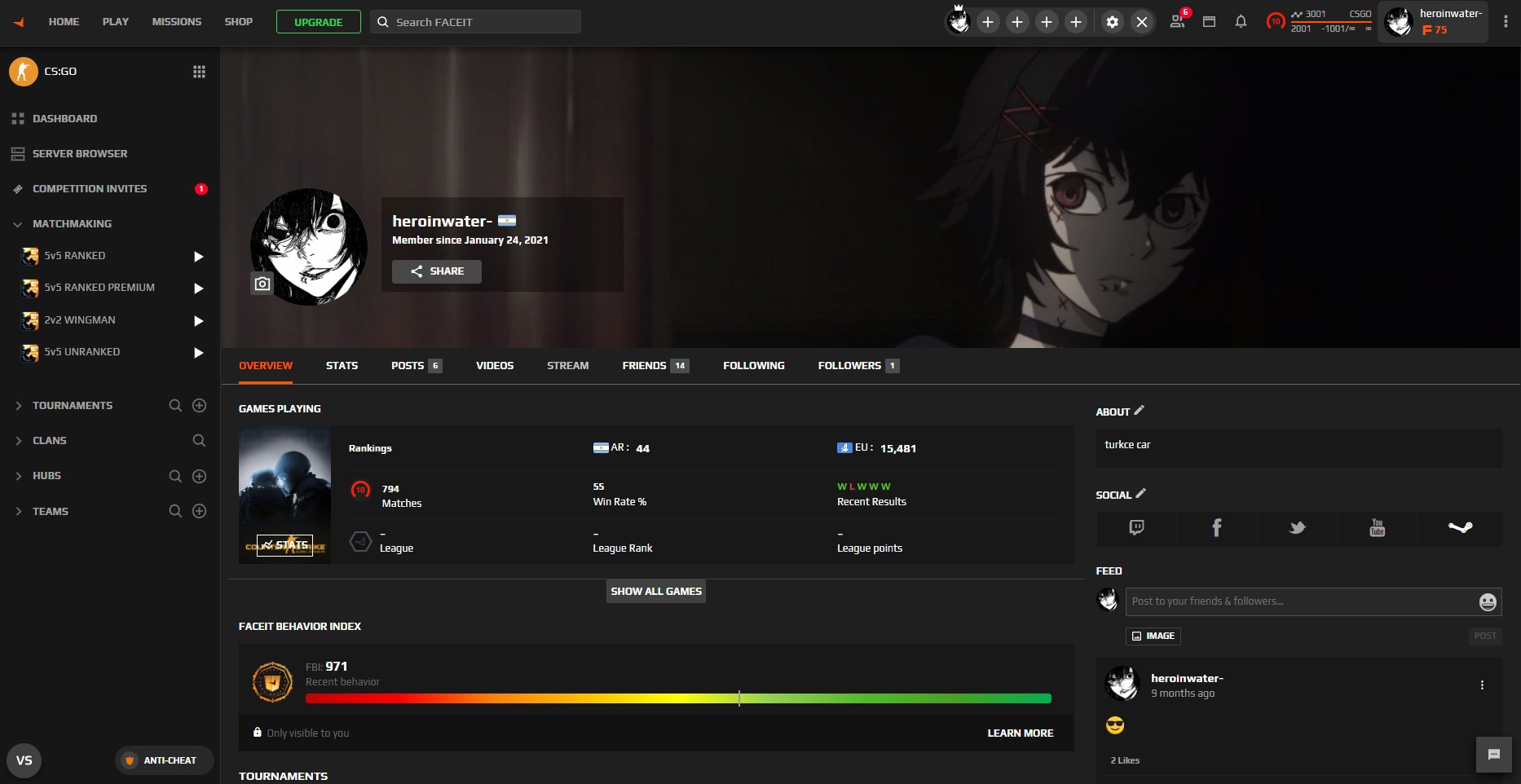Focus the Search FACEIT field
This screenshot has width=1521, height=784.
(476, 22)
